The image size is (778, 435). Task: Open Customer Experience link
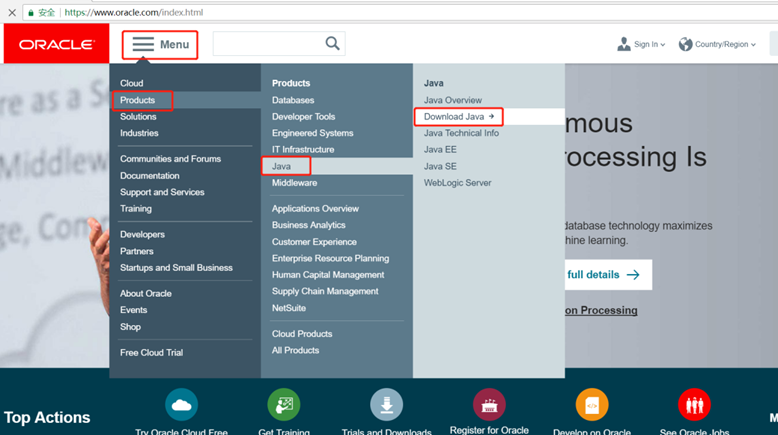[x=314, y=242]
